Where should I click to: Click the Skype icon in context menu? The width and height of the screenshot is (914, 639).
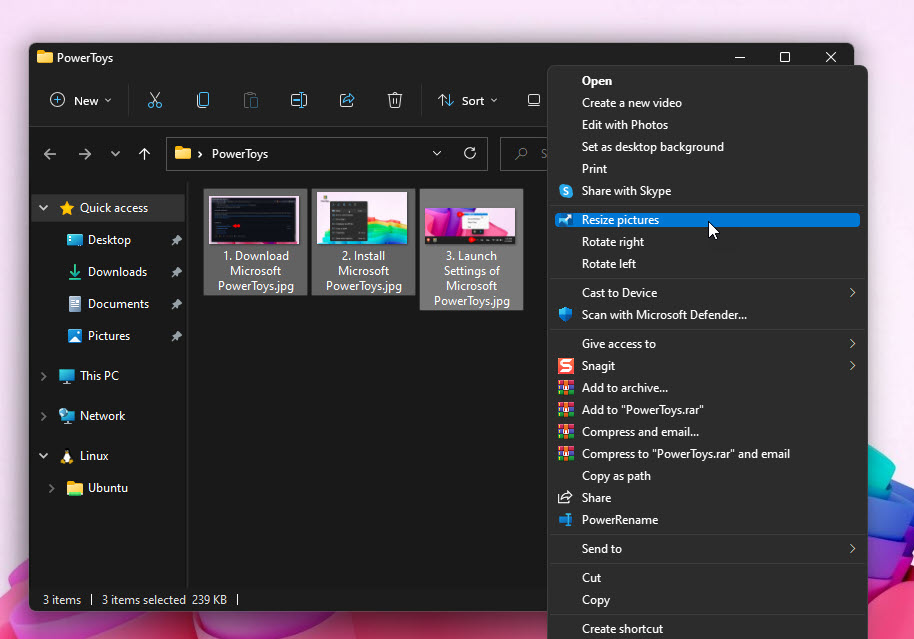[565, 191]
